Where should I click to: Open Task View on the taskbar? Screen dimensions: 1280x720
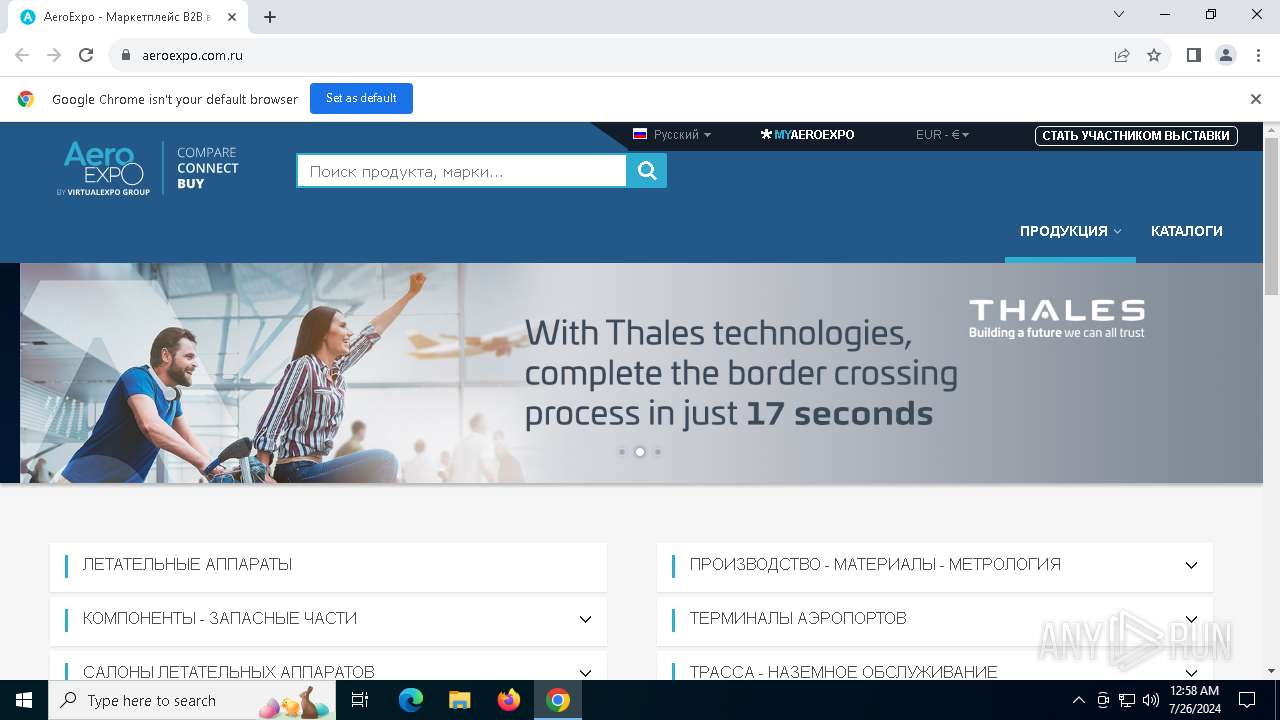(360, 700)
